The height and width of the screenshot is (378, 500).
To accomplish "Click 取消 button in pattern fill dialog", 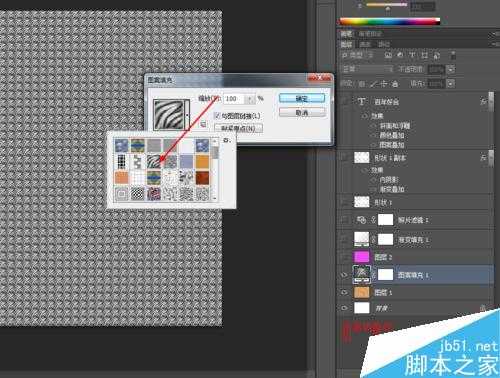I will [302, 112].
